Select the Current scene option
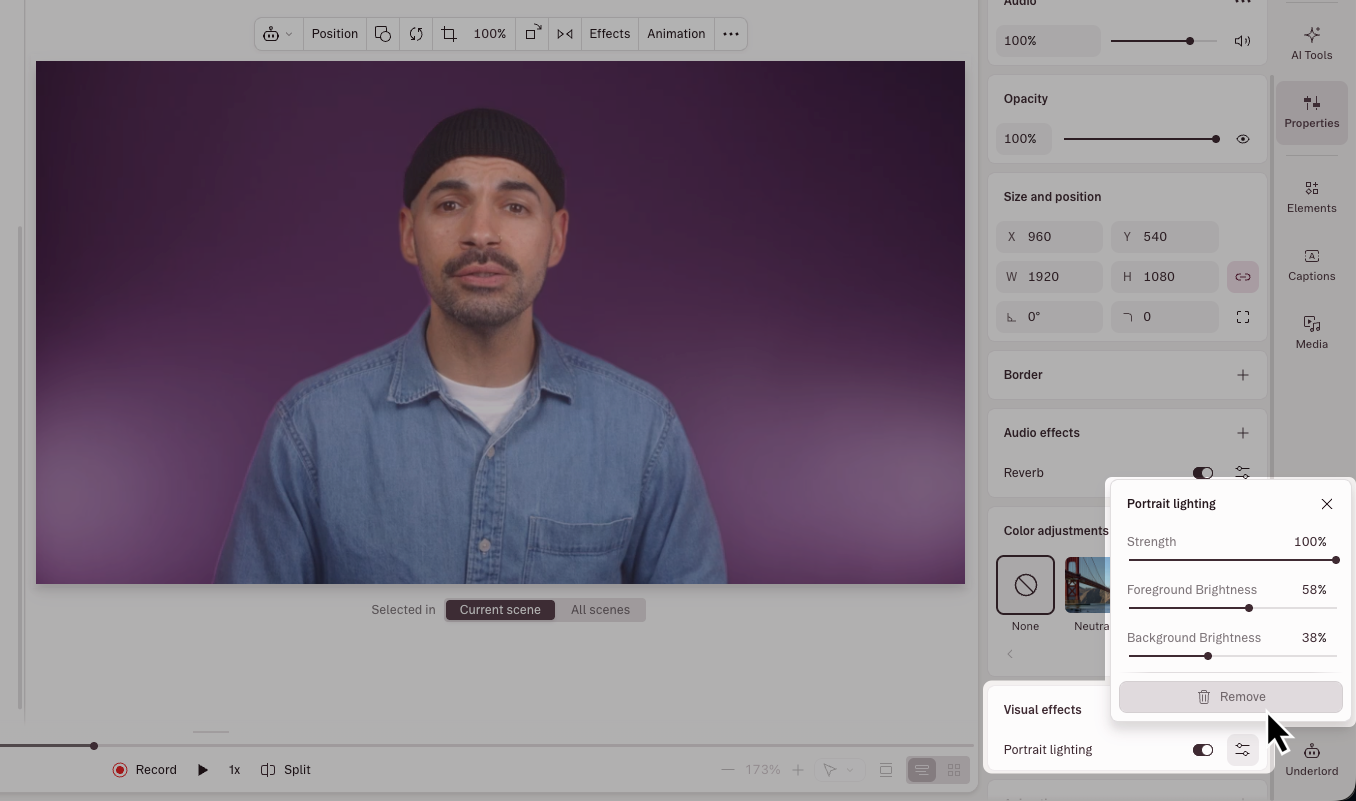 [x=500, y=610]
